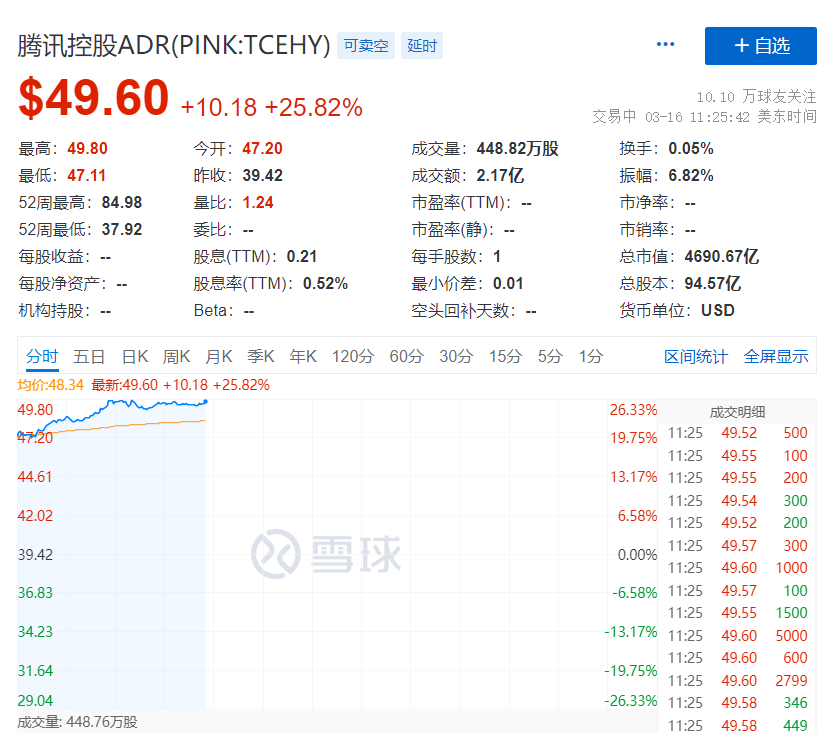The image size is (827, 733).
Task: Click the 总股本 value 94.57亿
Action: pyautogui.click(x=713, y=284)
